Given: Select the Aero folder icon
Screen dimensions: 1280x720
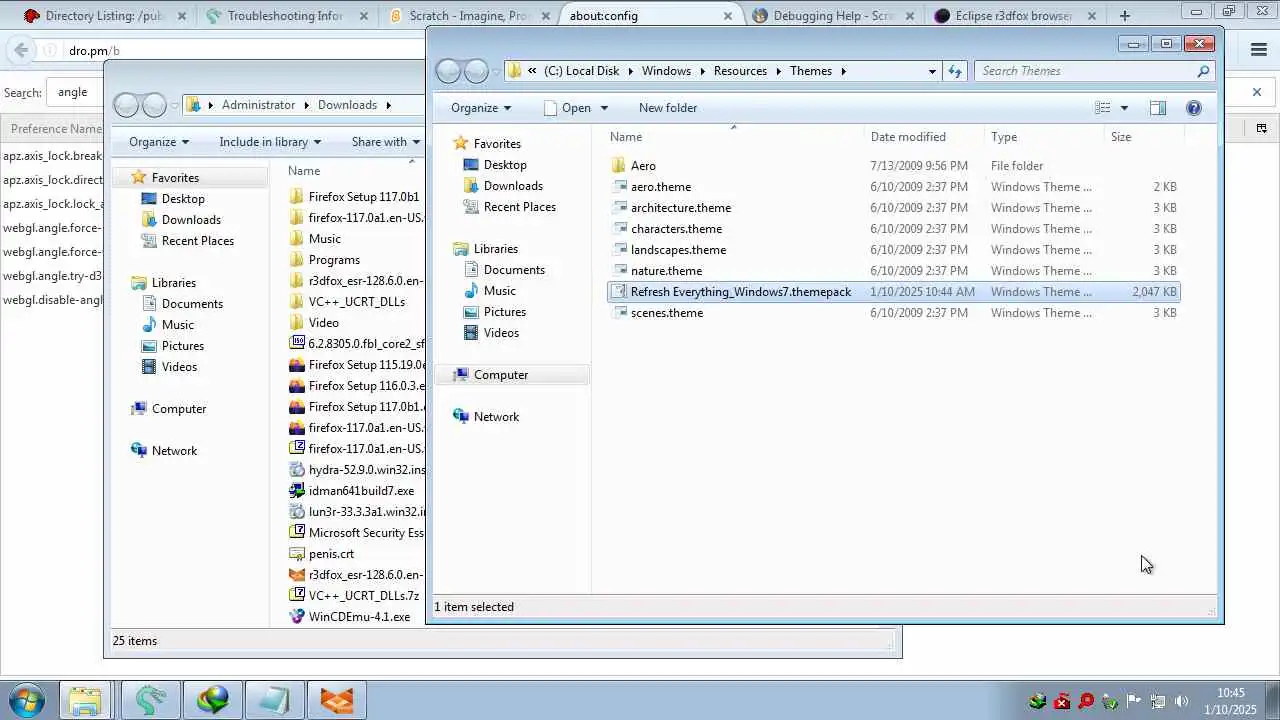Looking at the screenshot, I should (x=619, y=166).
